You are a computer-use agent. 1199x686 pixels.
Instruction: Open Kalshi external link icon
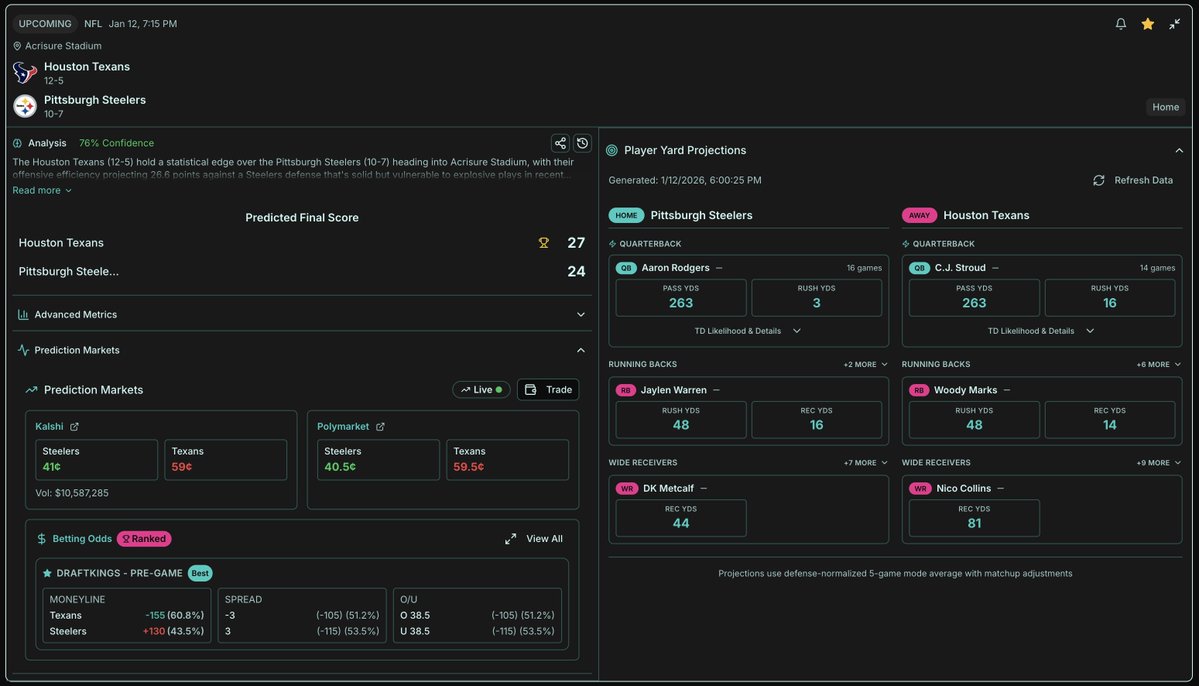pyautogui.click(x=74, y=427)
